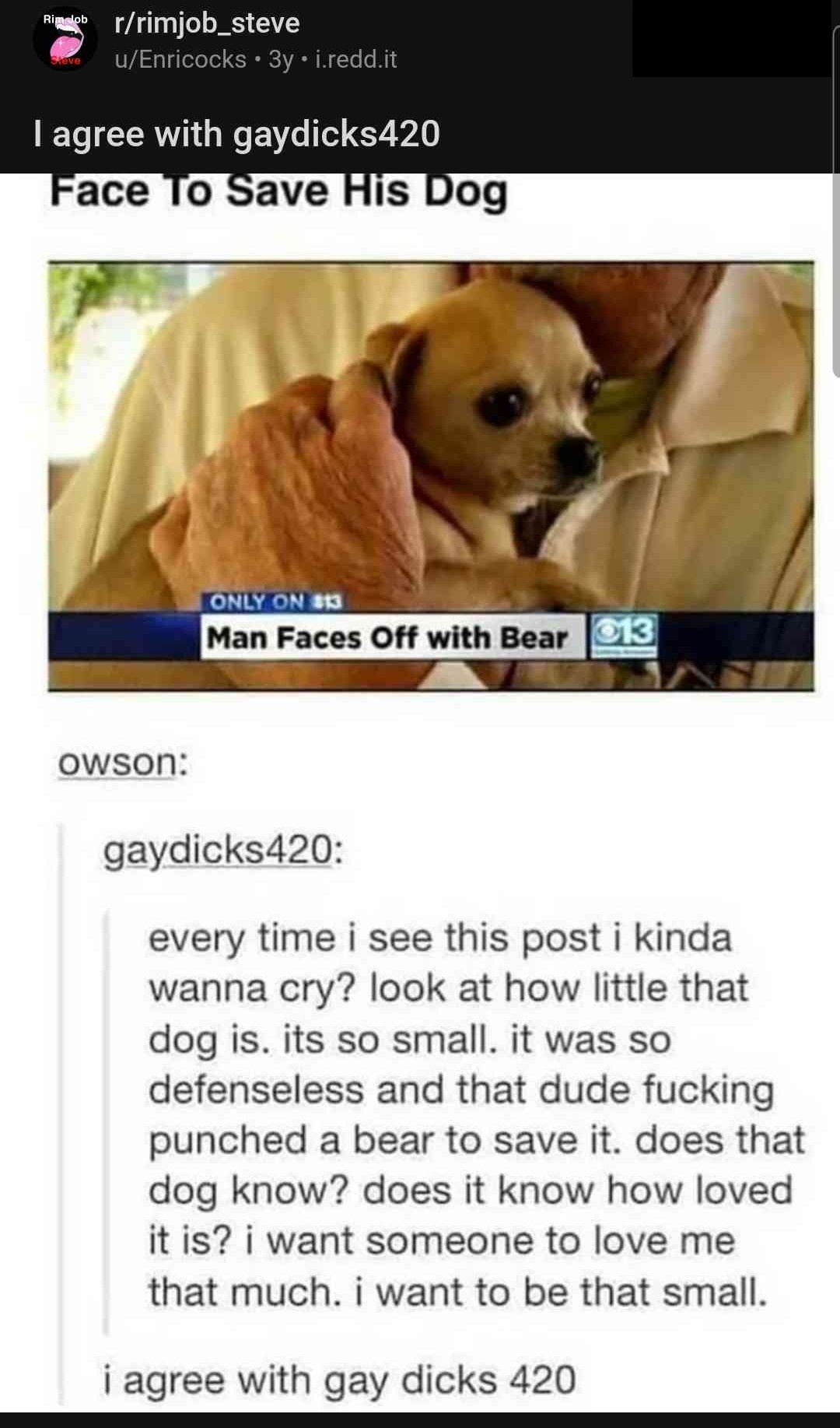Tap the black bar at the bottom
This screenshot has width=840, height=1428.
click(x=420, y=1420)
